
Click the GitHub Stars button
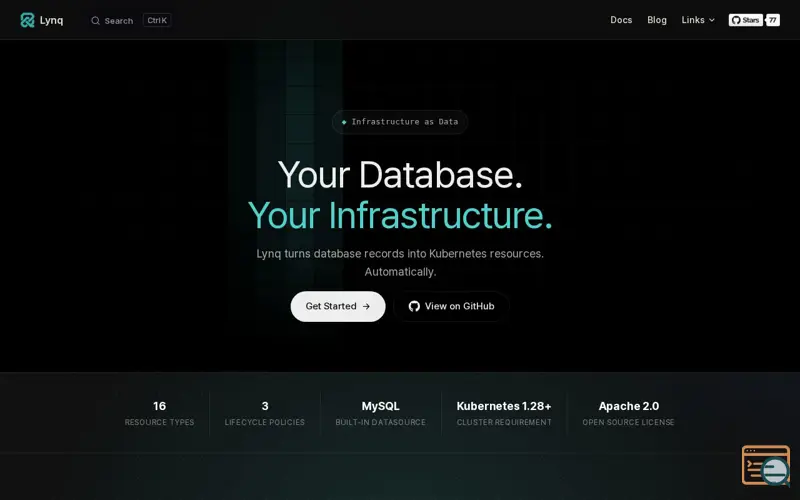click(x=745, y=20)
